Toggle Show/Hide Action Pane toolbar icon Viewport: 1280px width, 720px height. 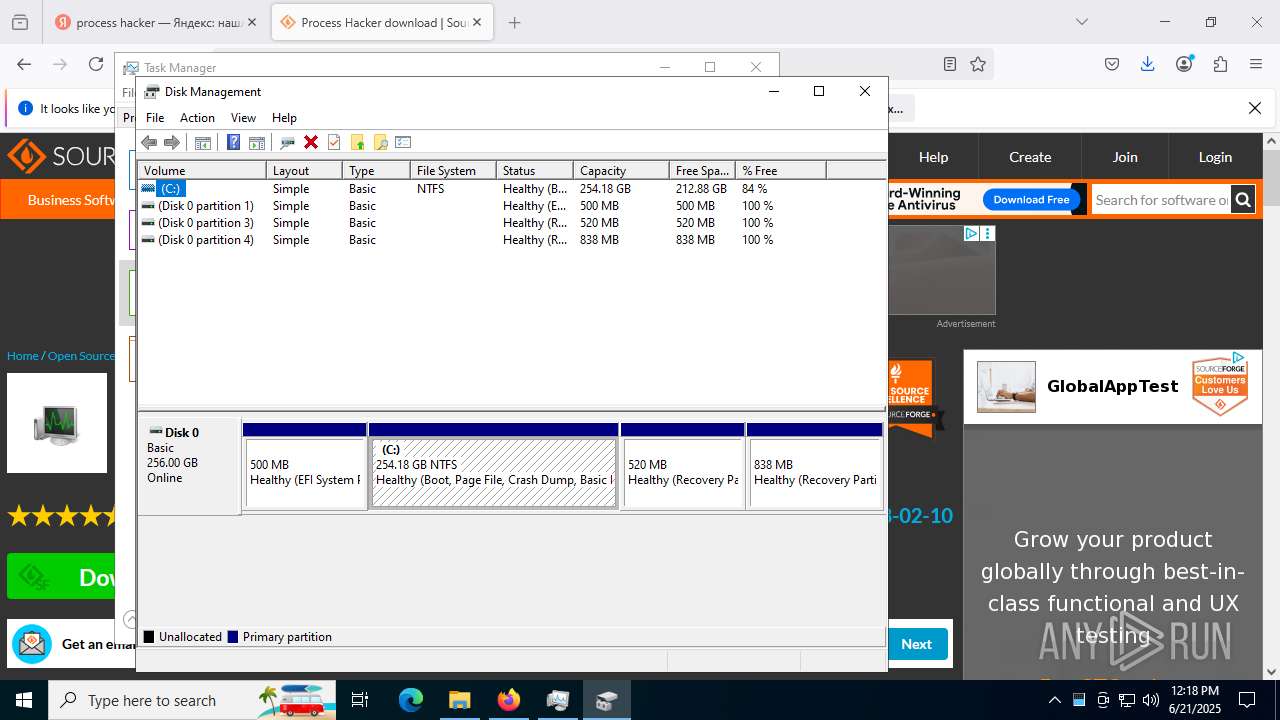[257, 142]
